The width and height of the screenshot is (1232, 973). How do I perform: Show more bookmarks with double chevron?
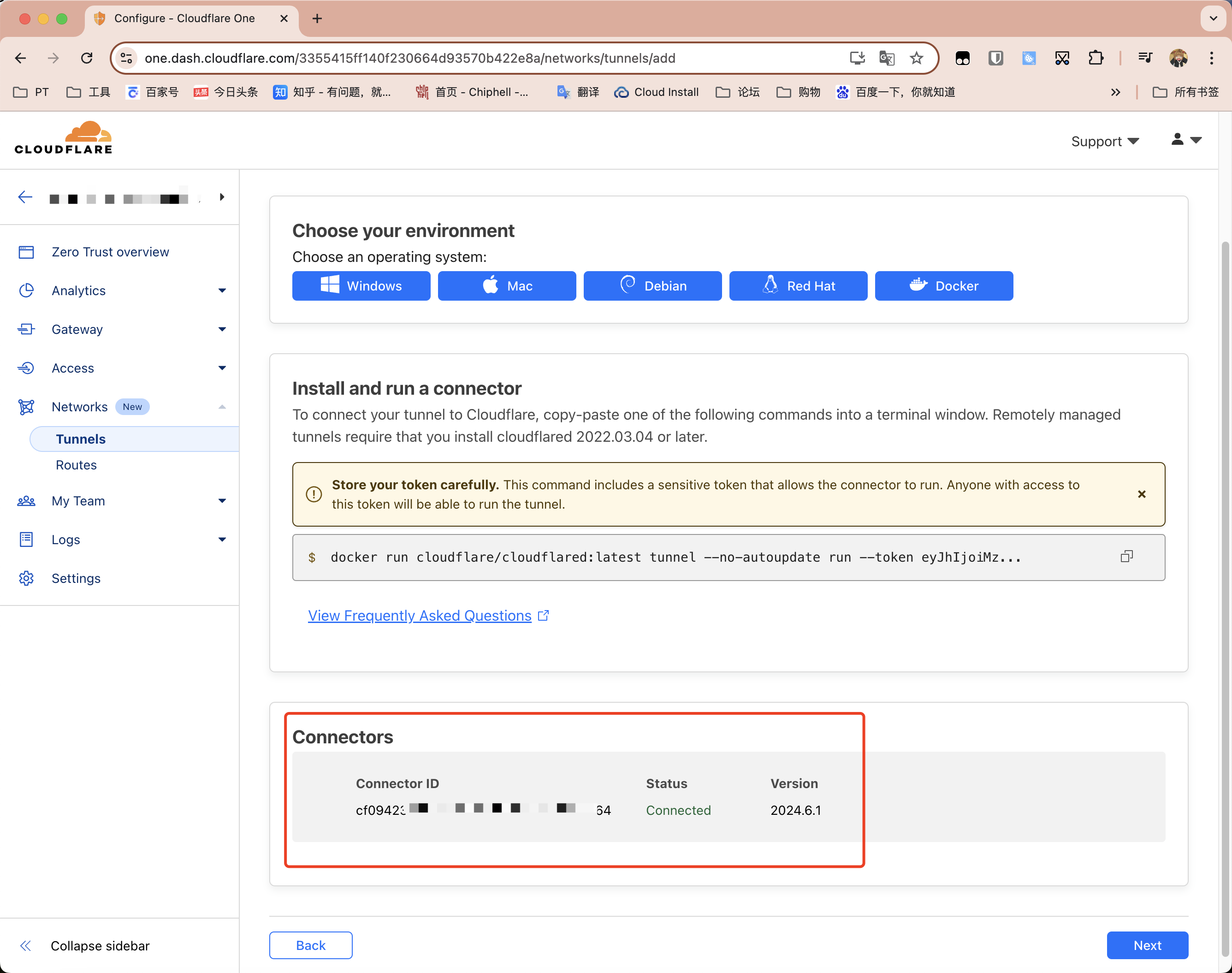tap(1115, 92)
